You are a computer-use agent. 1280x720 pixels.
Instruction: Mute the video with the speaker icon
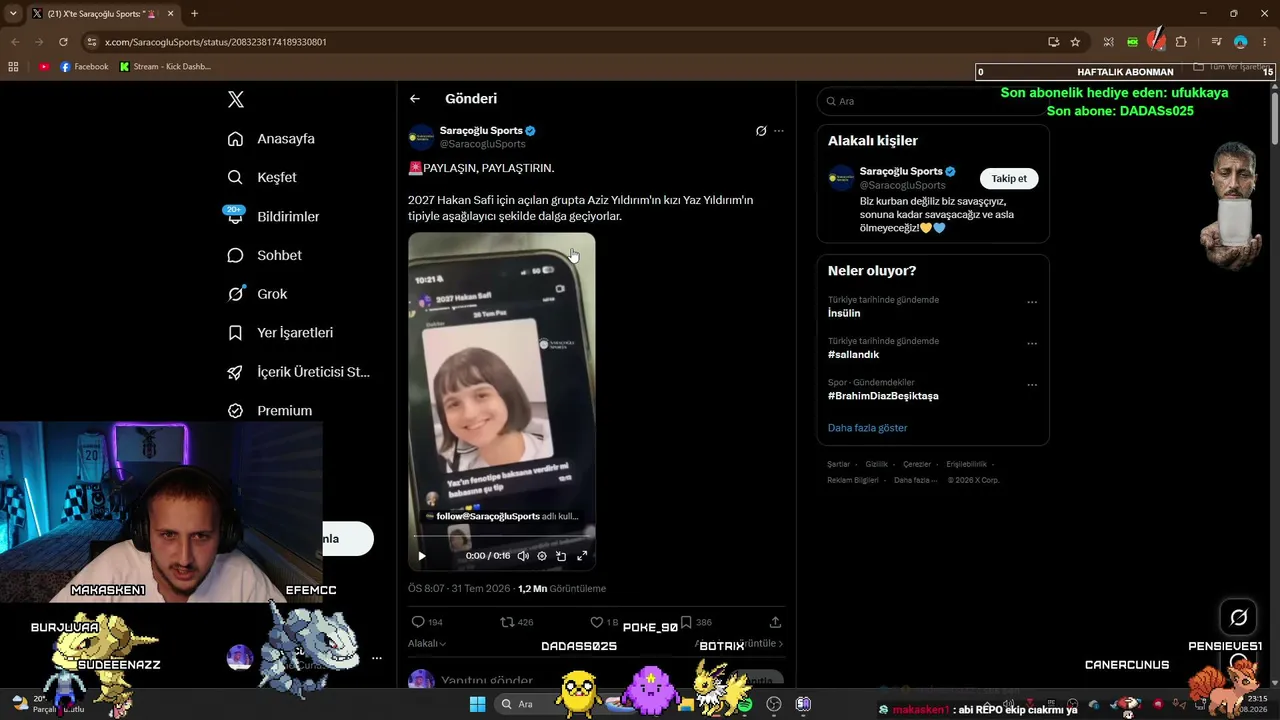pyautogui.click(x=523, y=556)
